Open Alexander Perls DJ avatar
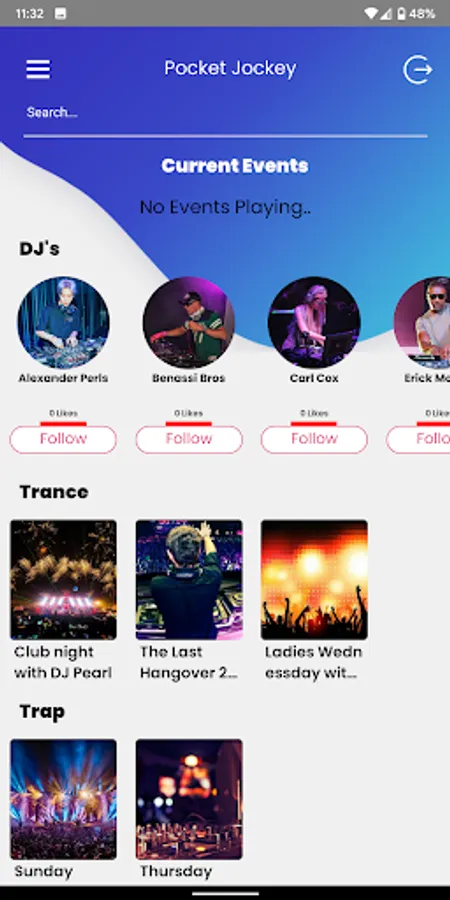The image size is (450, 900). [63, 323]
